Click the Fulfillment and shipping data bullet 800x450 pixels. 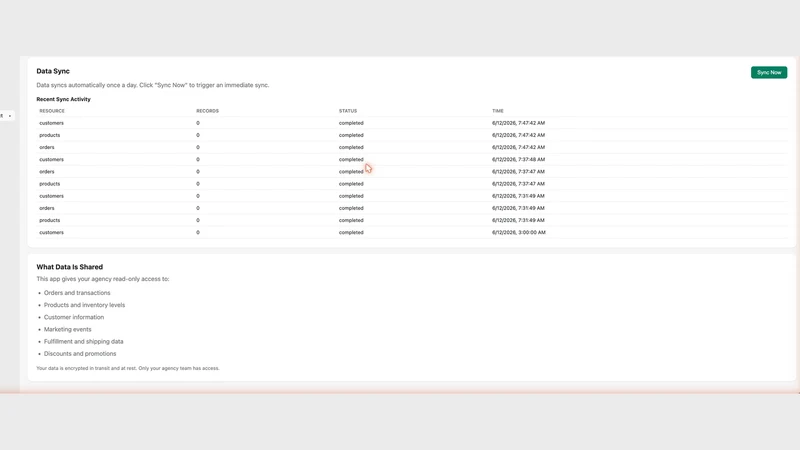click(84, 342)
